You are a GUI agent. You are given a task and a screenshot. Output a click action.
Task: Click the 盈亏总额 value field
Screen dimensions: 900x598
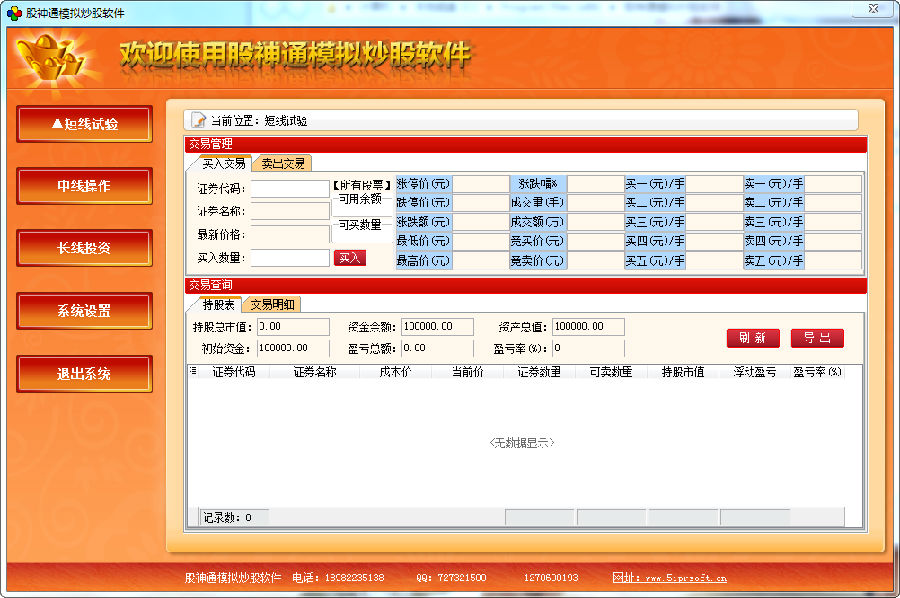pos(437,348)
